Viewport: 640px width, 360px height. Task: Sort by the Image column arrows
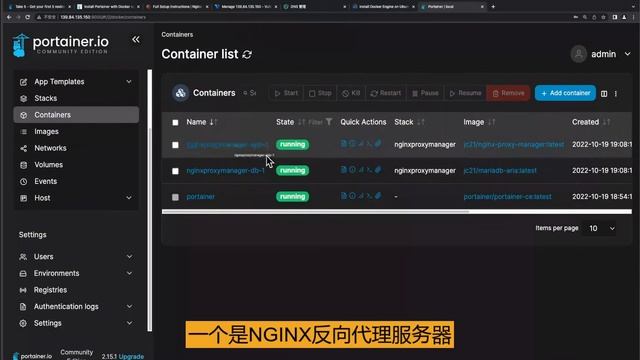[491, 122]
